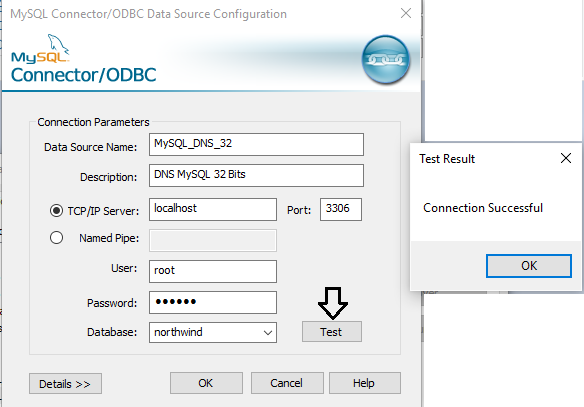Select the TCP/IP Server radio button
The image size is (584, 407).
pyautogui.click(x=56, y=210)
